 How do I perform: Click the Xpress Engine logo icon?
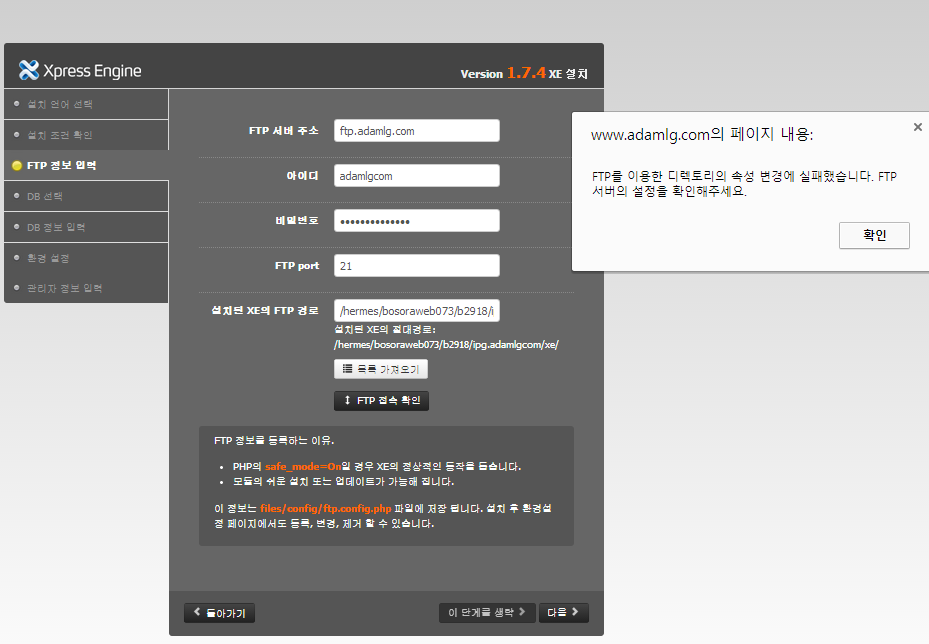tap(27, 69)
